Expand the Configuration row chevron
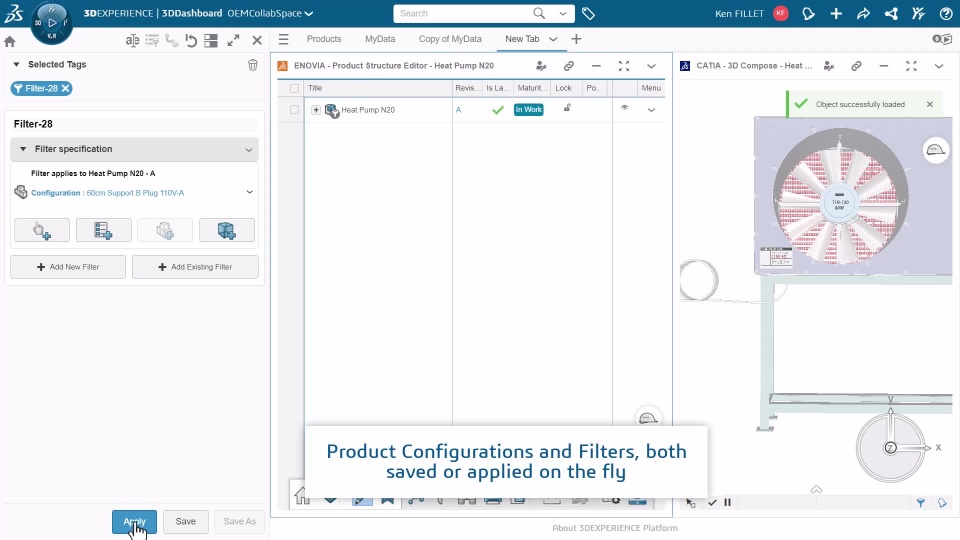Image resolution: width=960 pixels, height=540 pixels. click(250, 192)
